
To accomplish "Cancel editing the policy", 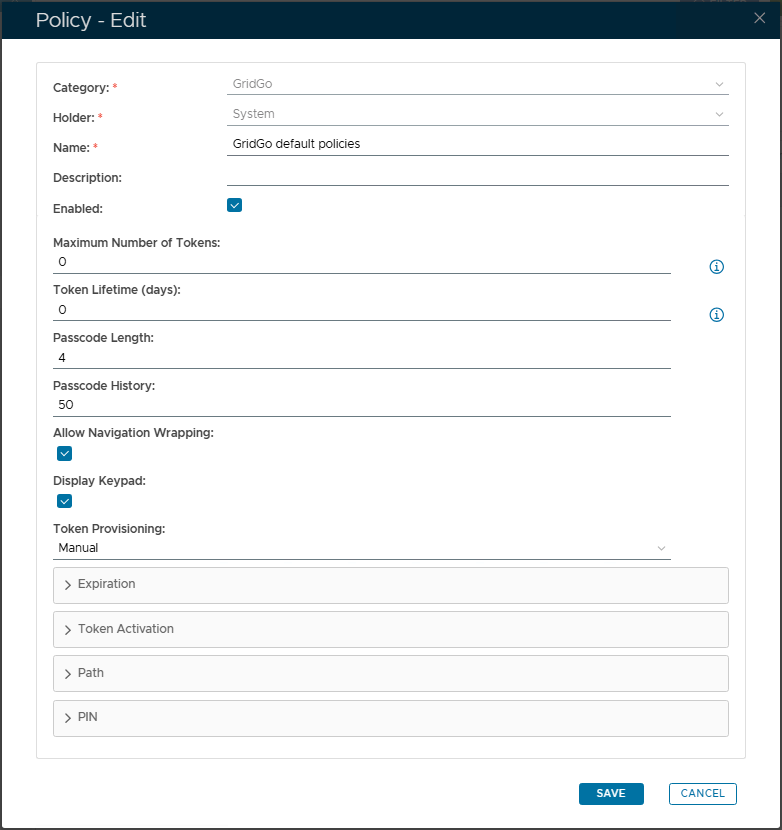I will (x=702, y=794).
